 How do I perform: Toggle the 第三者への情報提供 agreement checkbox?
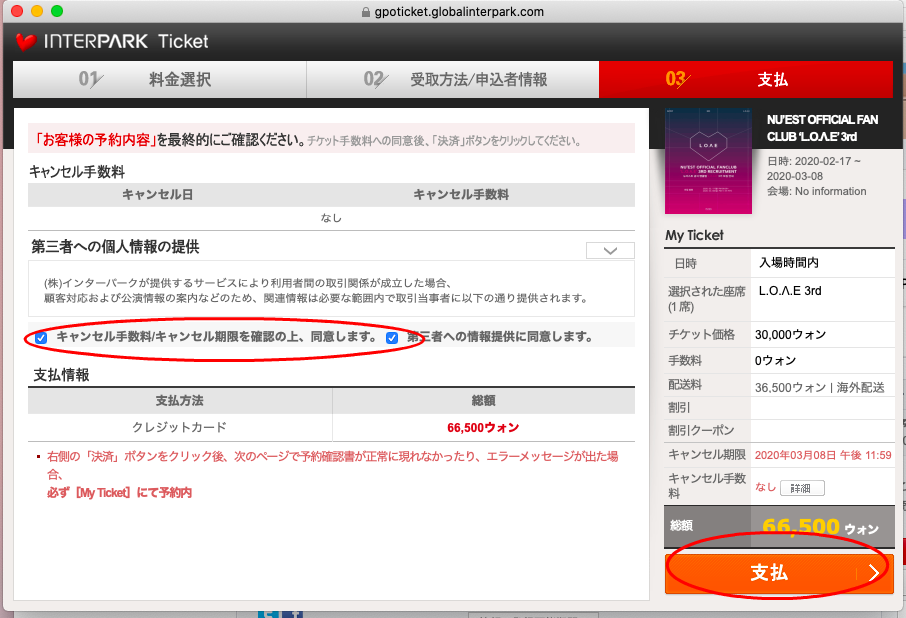point(392,338)
